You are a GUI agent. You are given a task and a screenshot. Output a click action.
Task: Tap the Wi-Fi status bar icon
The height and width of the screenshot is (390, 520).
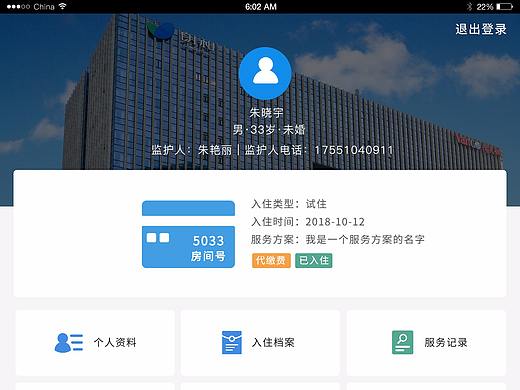pos(62,6)
